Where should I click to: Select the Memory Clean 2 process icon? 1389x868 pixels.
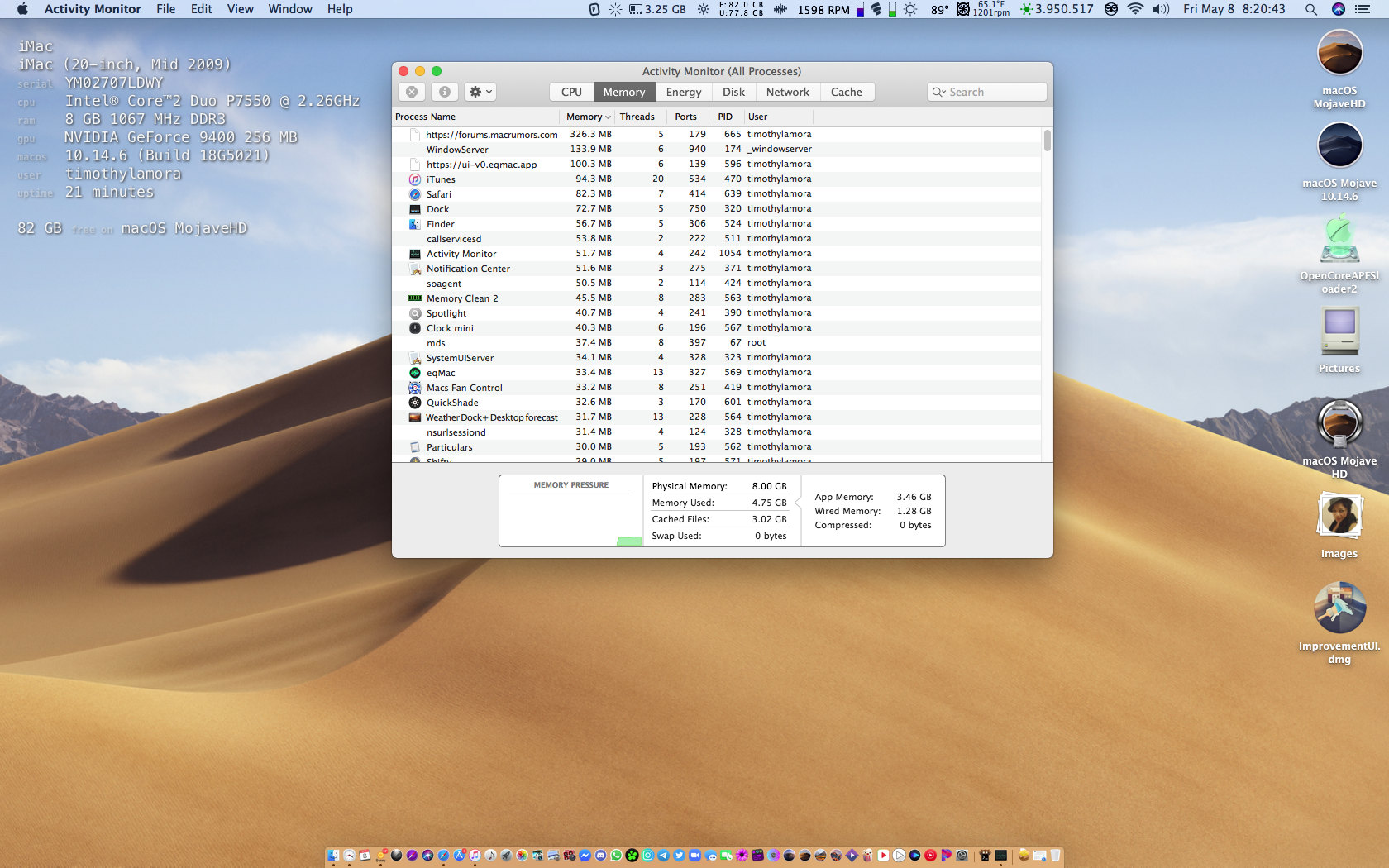tap(415, 298)
